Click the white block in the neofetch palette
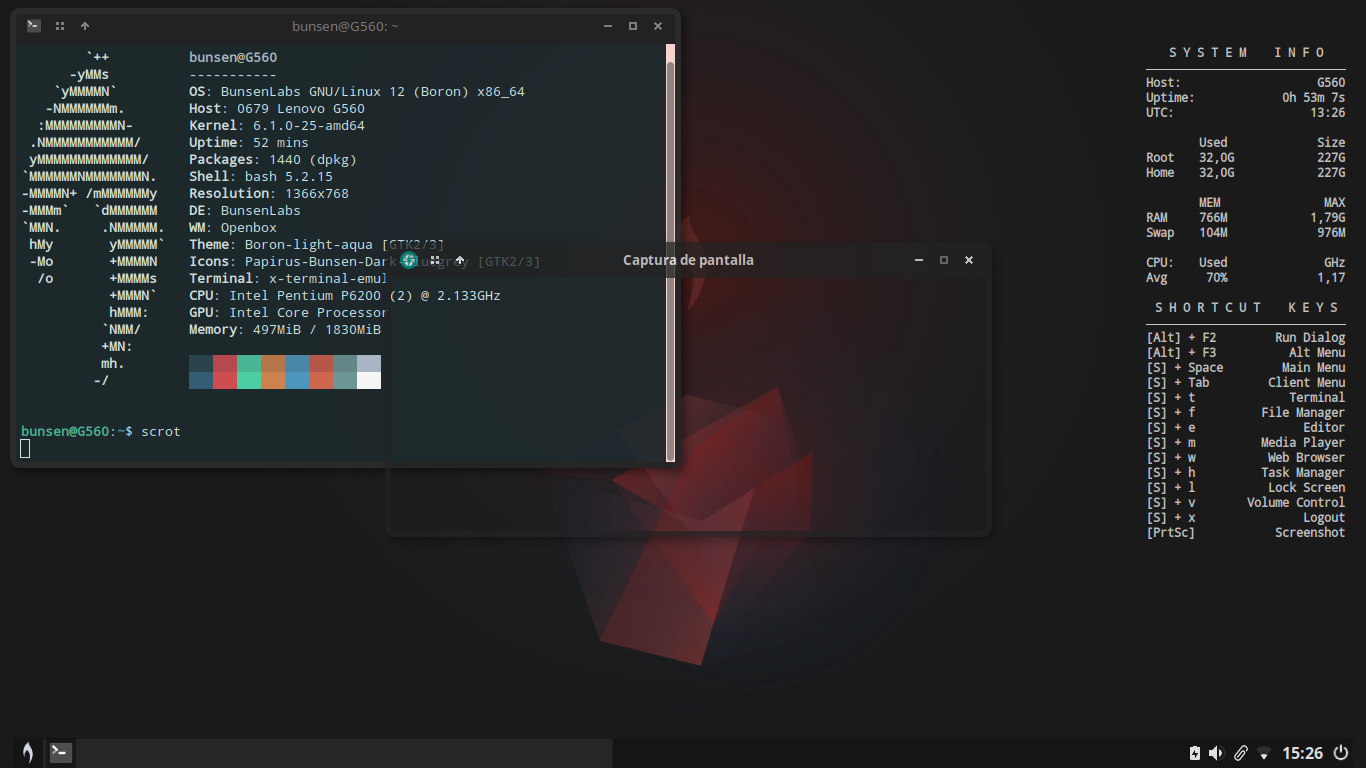The image size is (1366, 768). pos(369,380)
